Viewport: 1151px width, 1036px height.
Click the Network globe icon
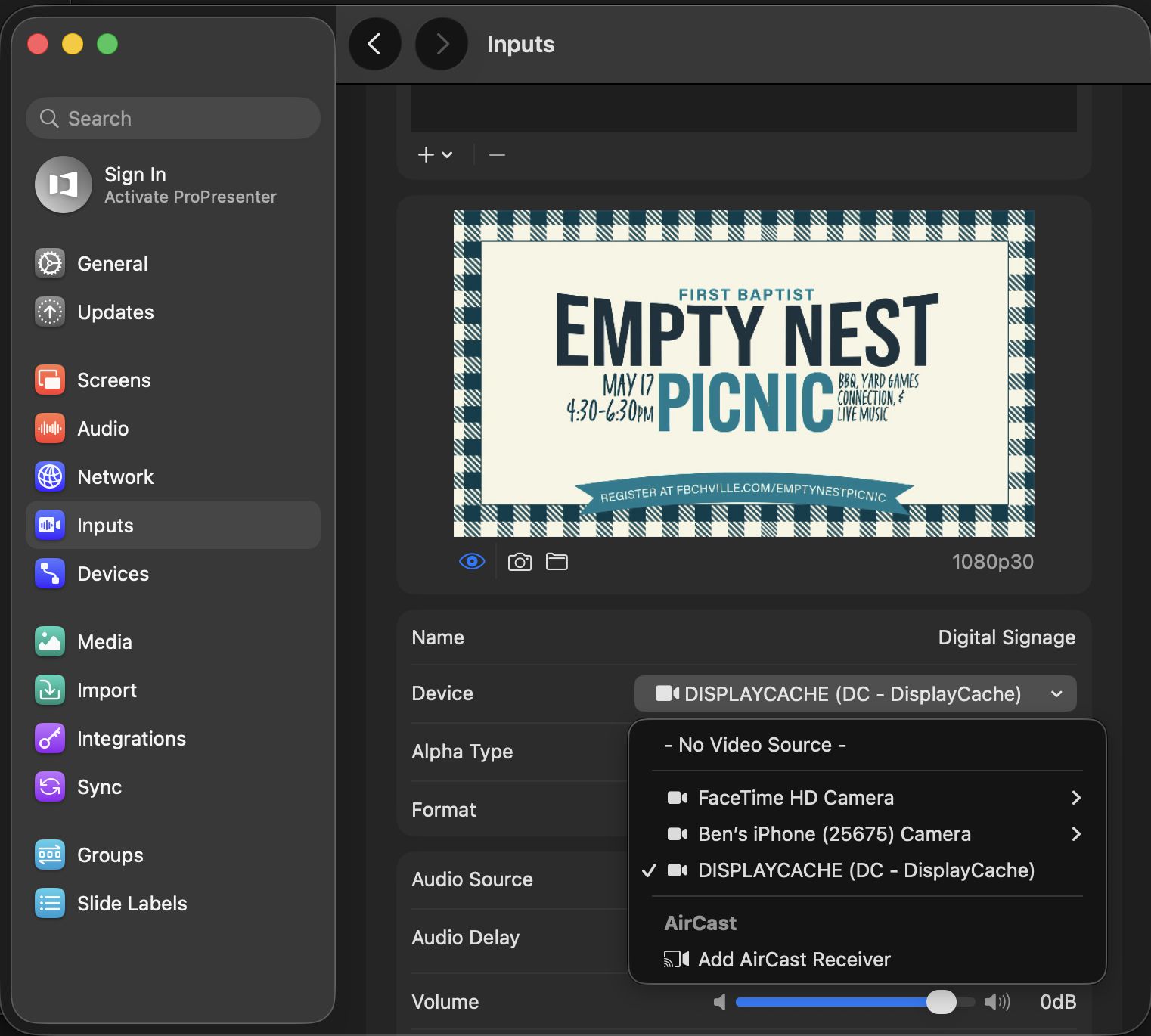click(x=50, y=476)
